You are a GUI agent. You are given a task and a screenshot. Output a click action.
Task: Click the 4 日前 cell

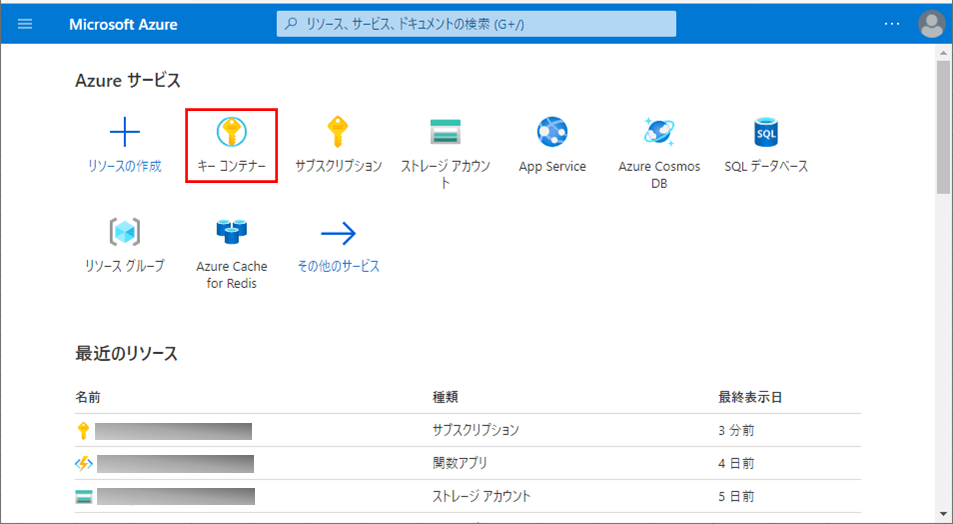[x=736, y=463]
